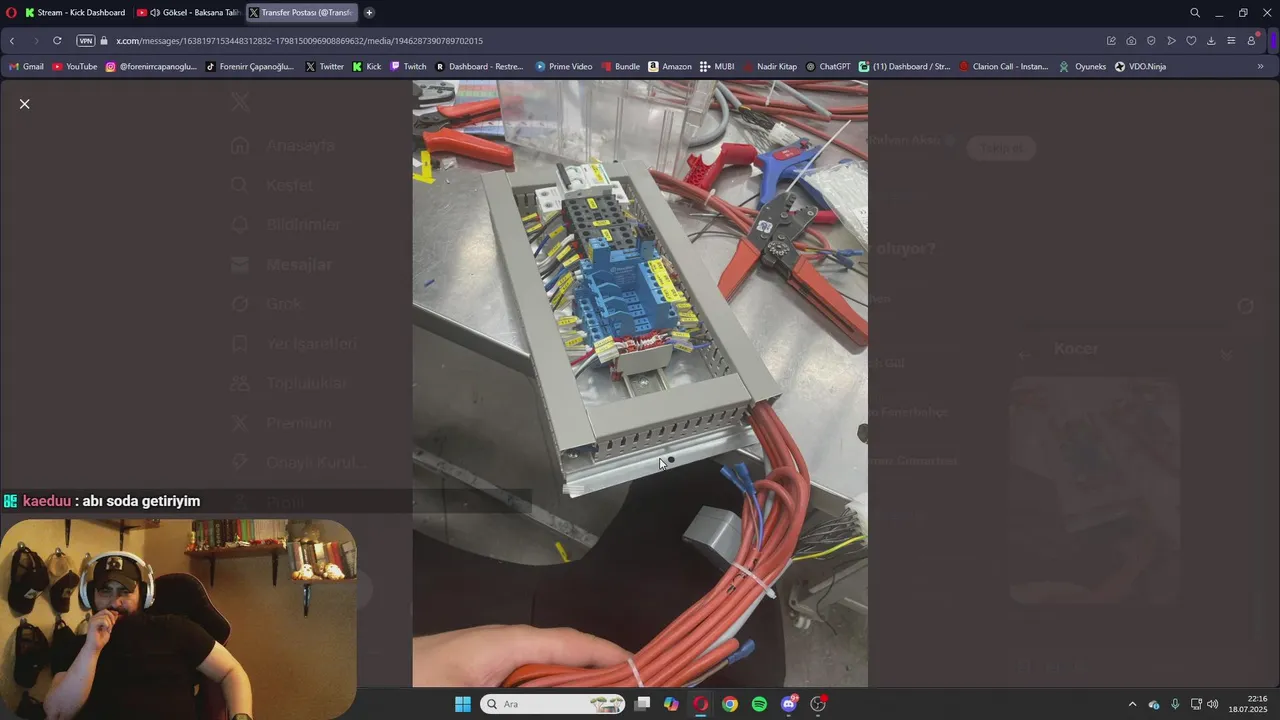Viewport: 1280px width, 720px height.
Task: Click the x.com address bar URL
Action: pyautogui.click(x=299, y=41)
